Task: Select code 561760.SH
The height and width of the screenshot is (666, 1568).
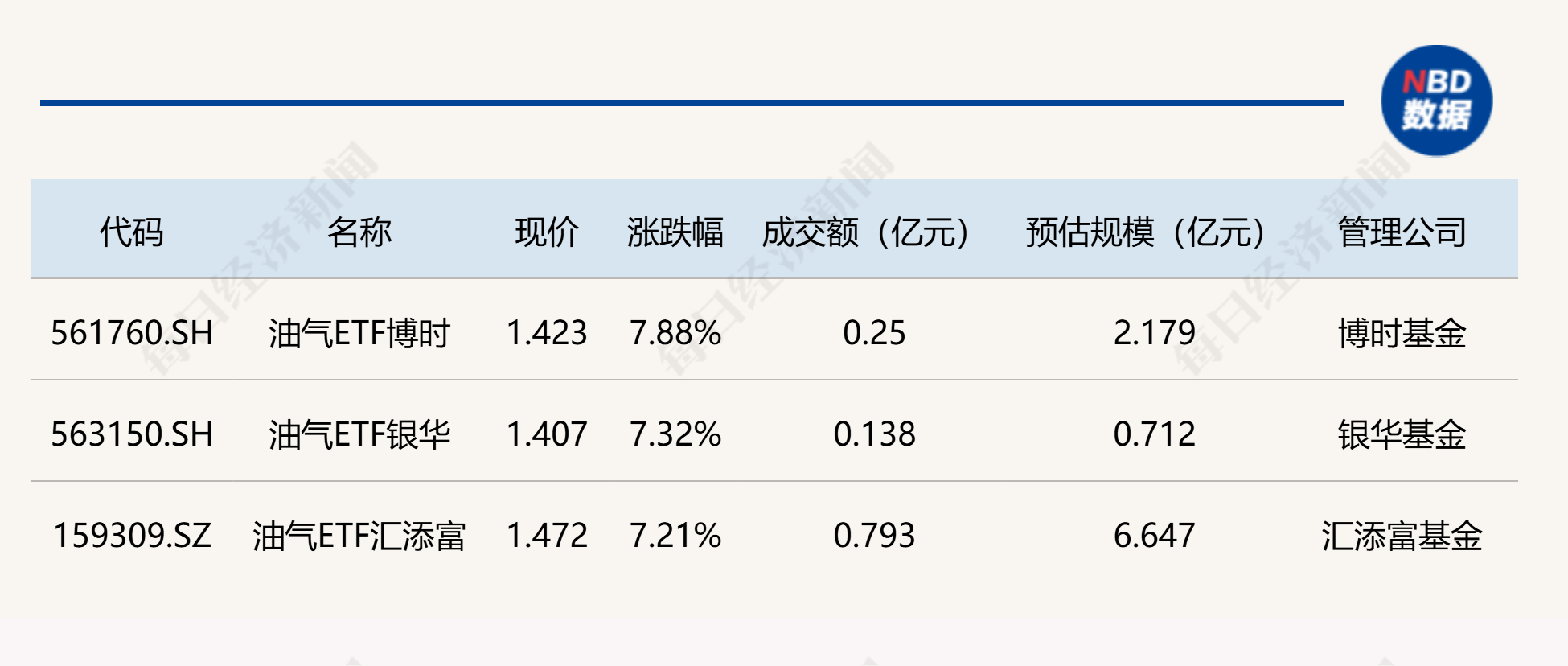Action: 132,333
